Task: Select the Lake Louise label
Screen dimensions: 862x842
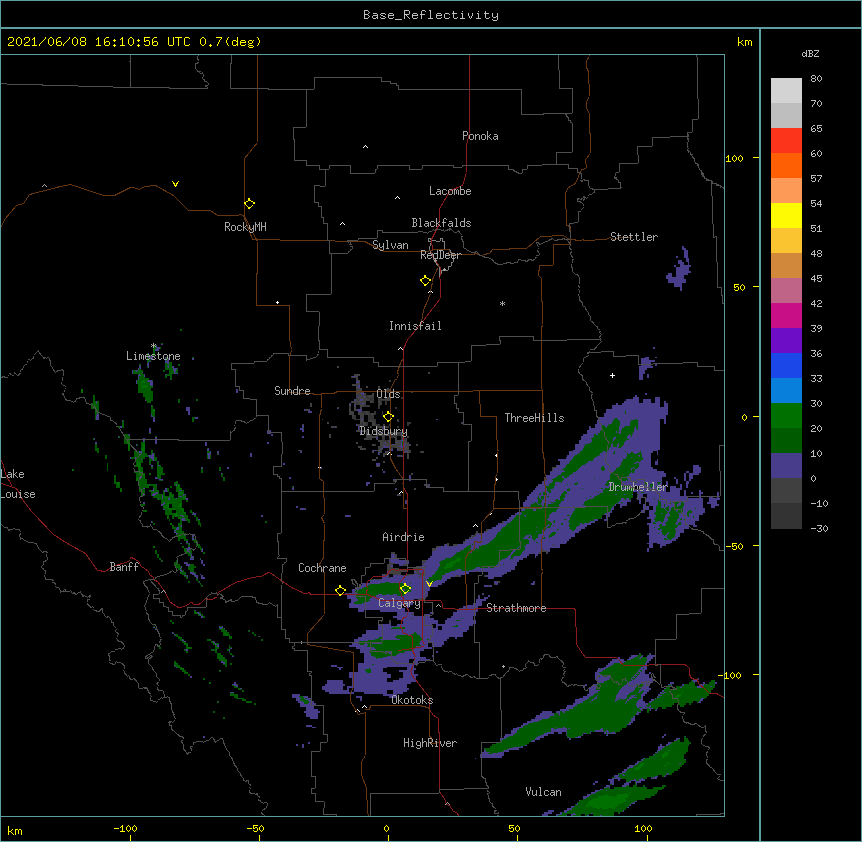Action: point(18,484)
